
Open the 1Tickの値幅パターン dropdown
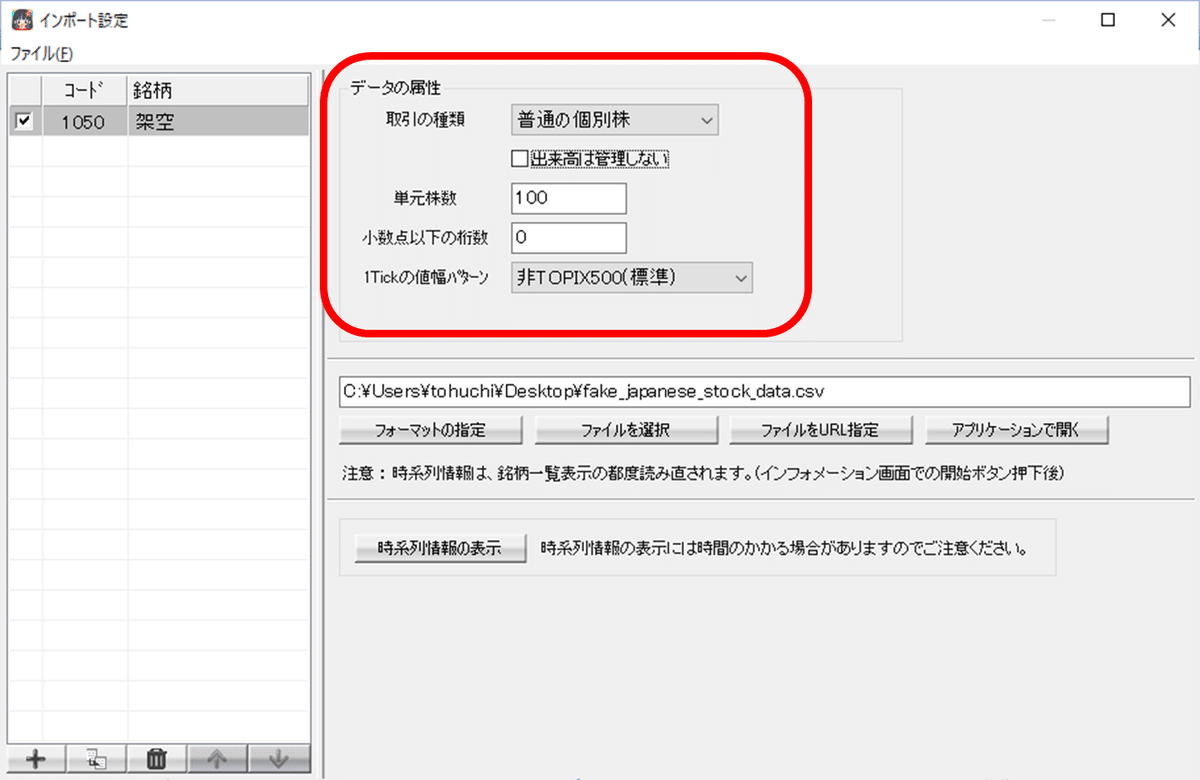(x=631, y=278)
